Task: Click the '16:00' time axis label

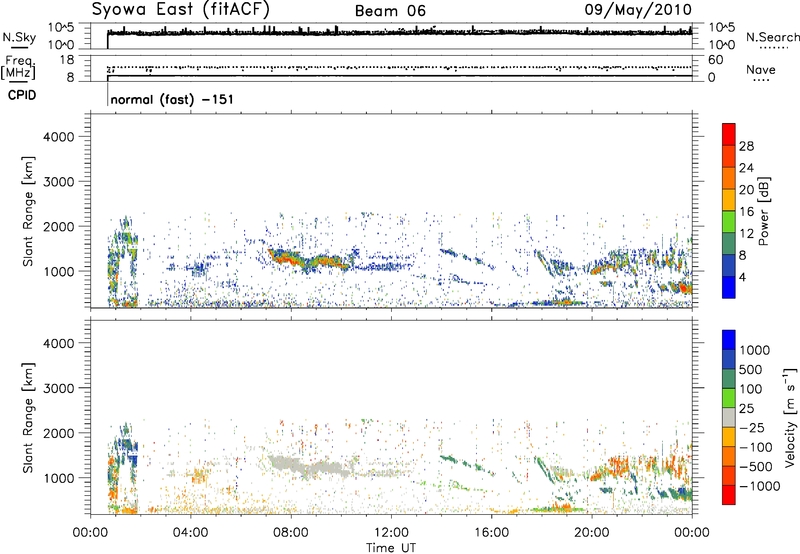Action: coord(491,533)
